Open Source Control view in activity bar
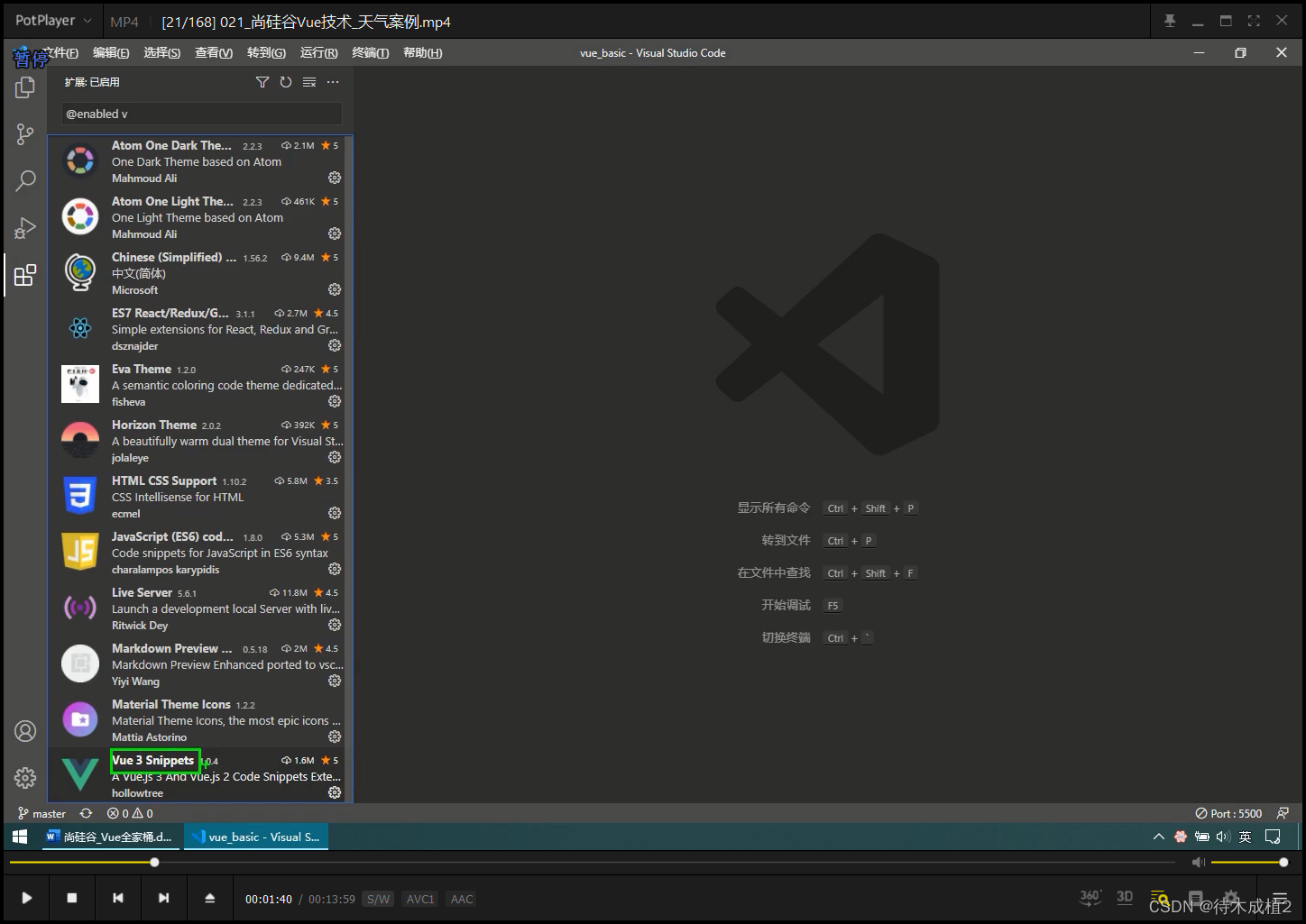 coord(25,134)
